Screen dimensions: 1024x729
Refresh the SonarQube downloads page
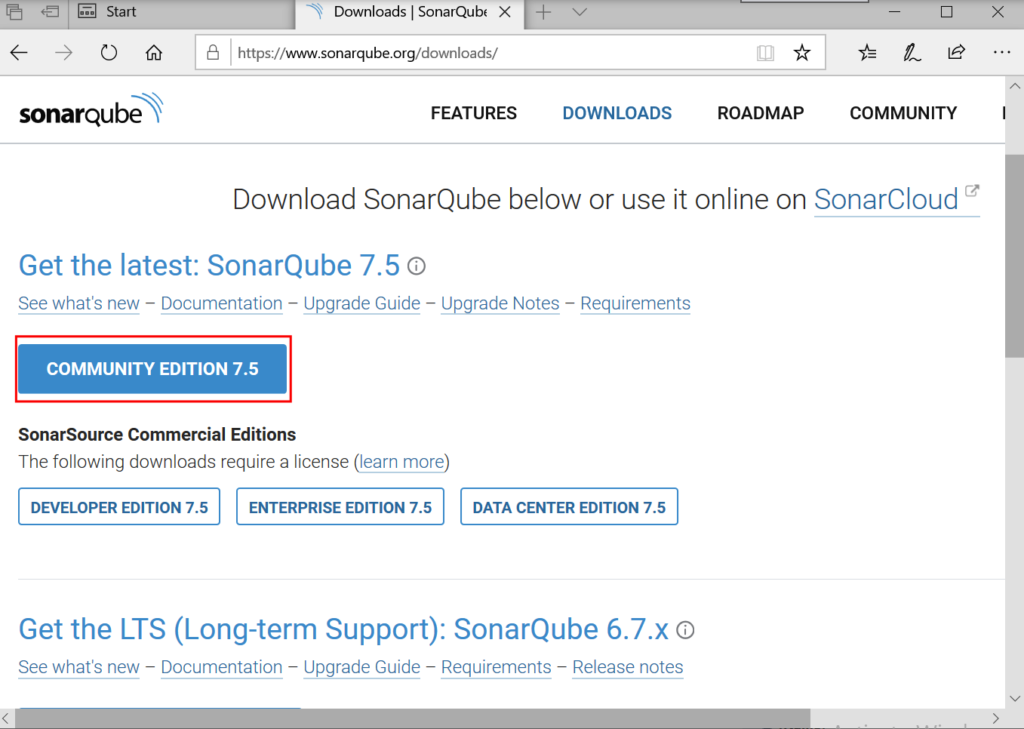tap(108, 52)
